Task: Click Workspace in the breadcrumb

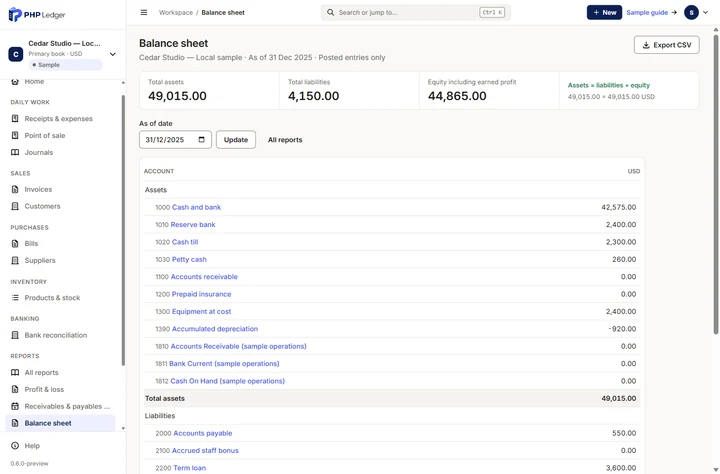Action: click(x=176, y=12)
